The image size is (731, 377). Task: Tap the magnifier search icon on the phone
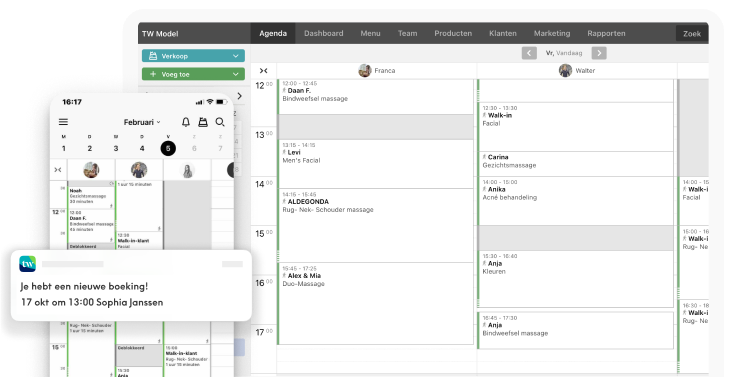pyautogui.click(x=220, y=122)
